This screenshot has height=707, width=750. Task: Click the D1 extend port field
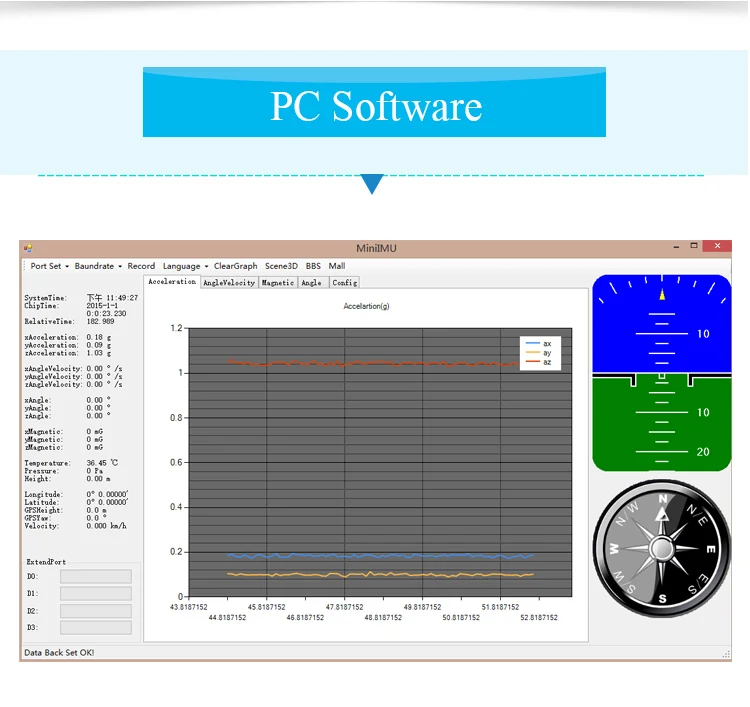coord(96,594)
